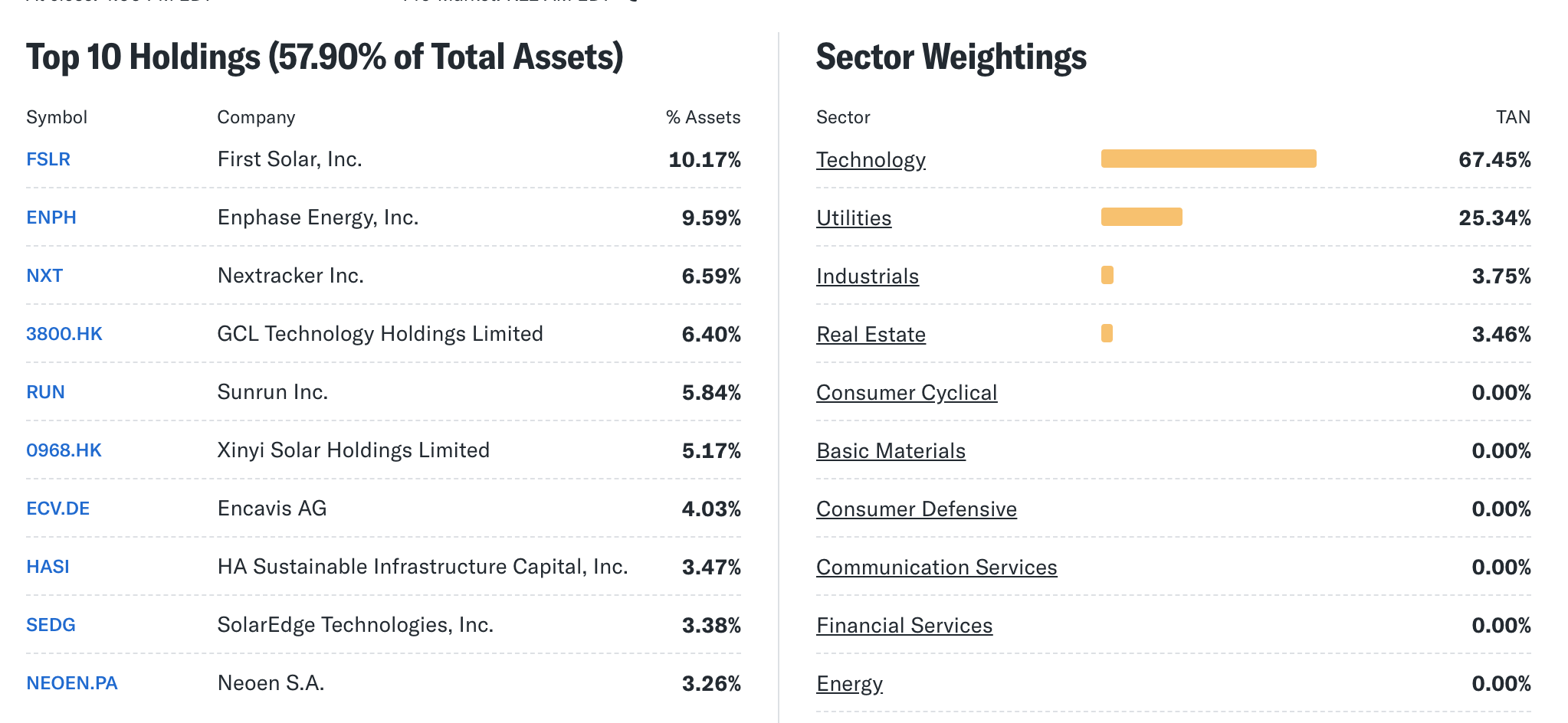Open the FSLR ticker link
The width and height of the screenshot is (1568, 723).
click(48, 159)
